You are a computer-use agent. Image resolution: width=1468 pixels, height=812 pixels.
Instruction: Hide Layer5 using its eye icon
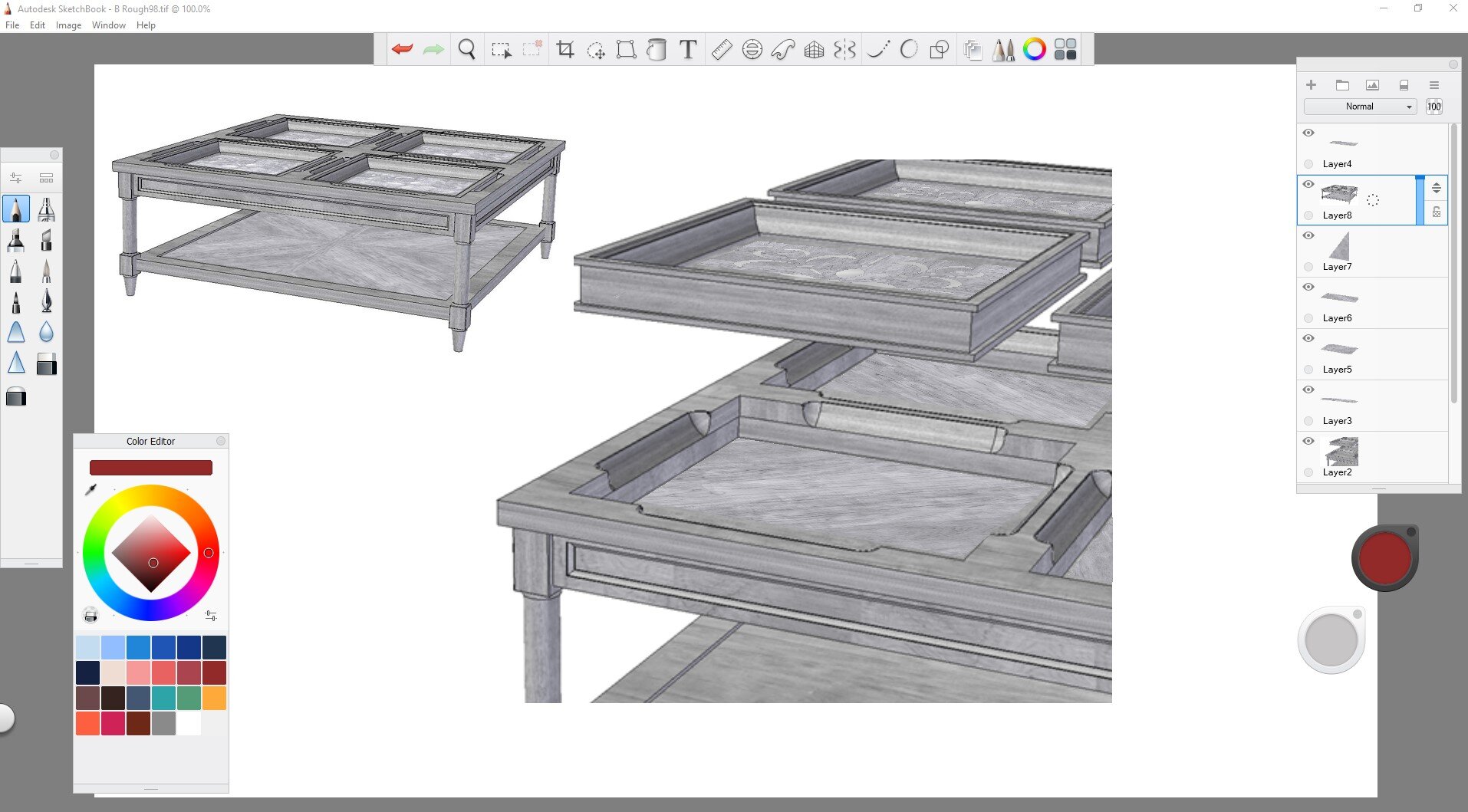[x=1308, y=338]
